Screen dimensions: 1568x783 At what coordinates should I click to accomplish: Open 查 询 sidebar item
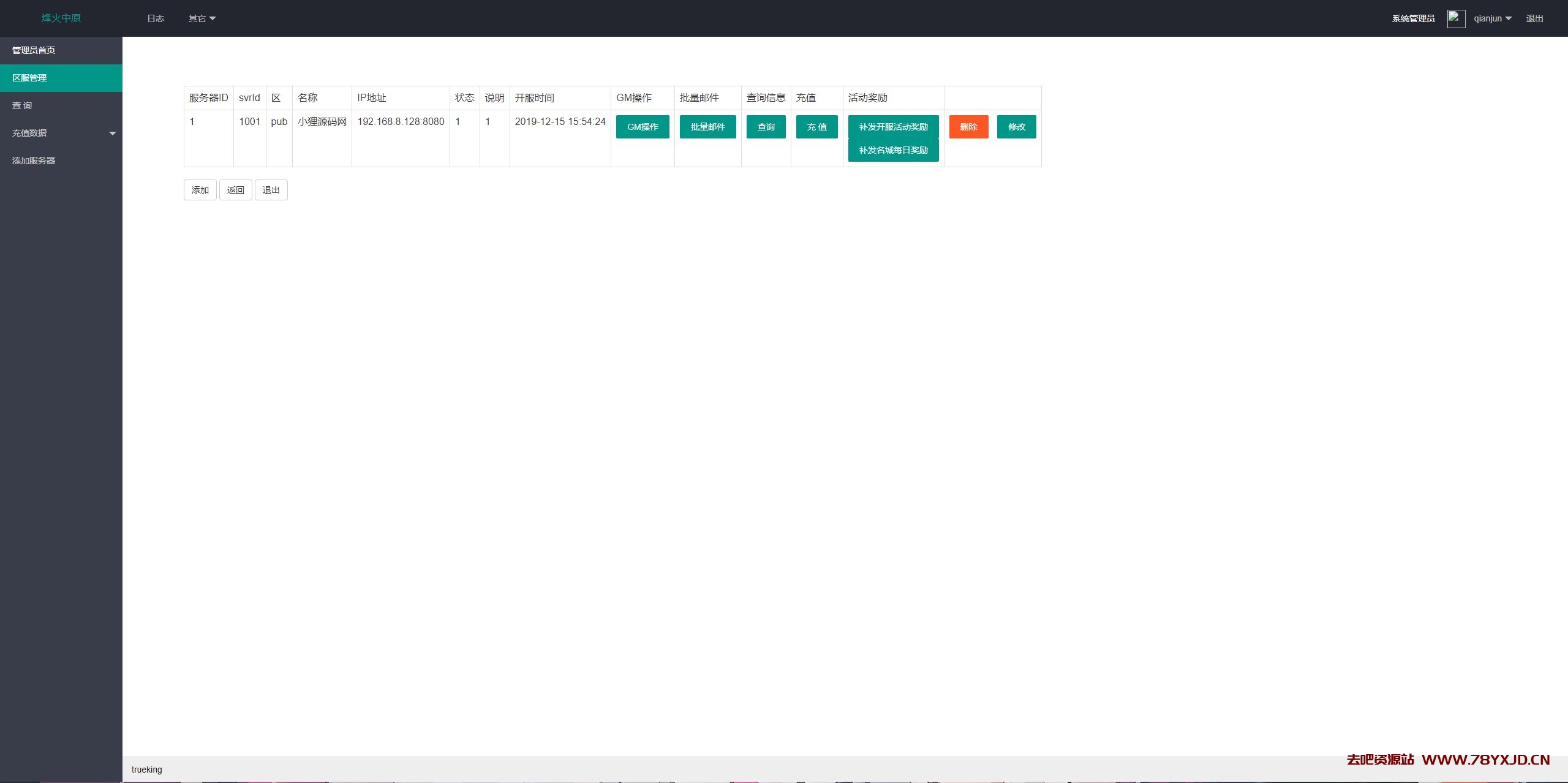pos(61,105)
